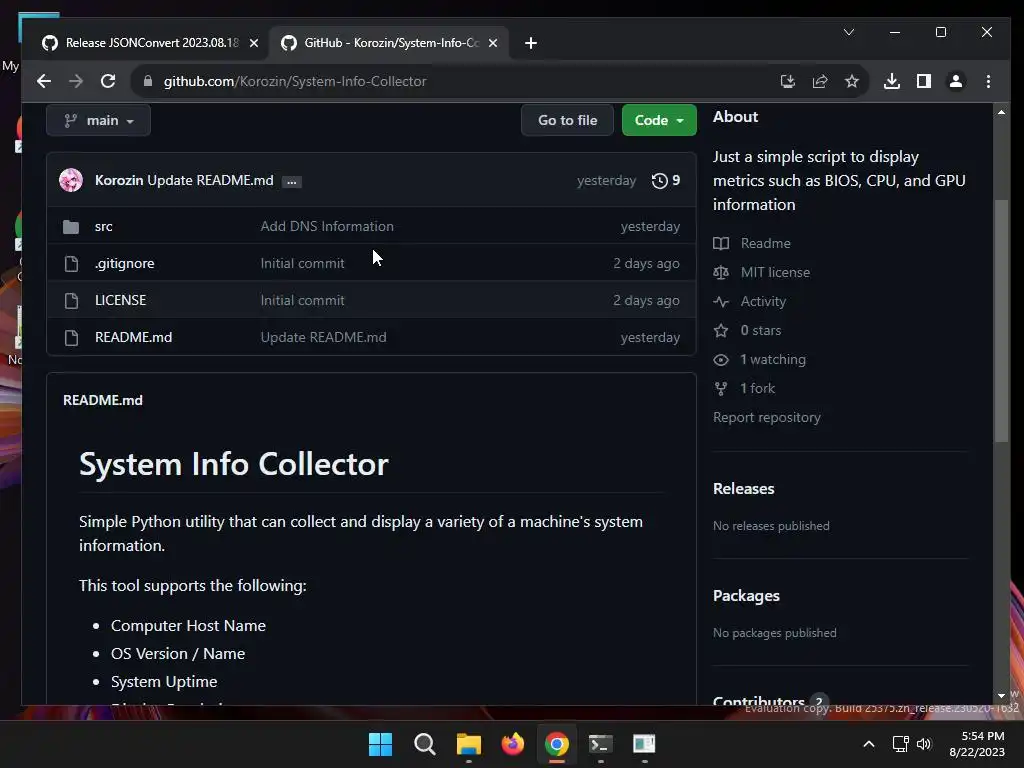Open the Releases heading link
The width and height of the screenshot is (1024, 768).
point(744,488)
